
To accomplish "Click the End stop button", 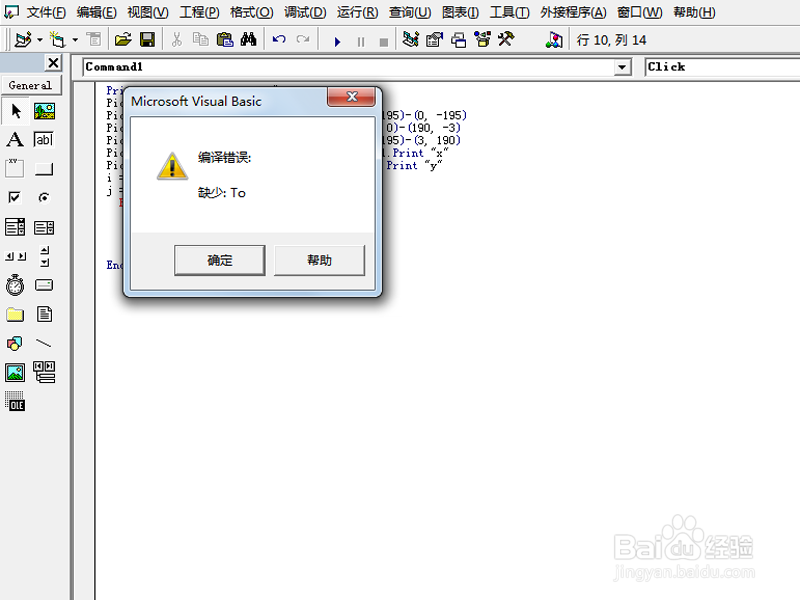I will (x=384, y=42).
